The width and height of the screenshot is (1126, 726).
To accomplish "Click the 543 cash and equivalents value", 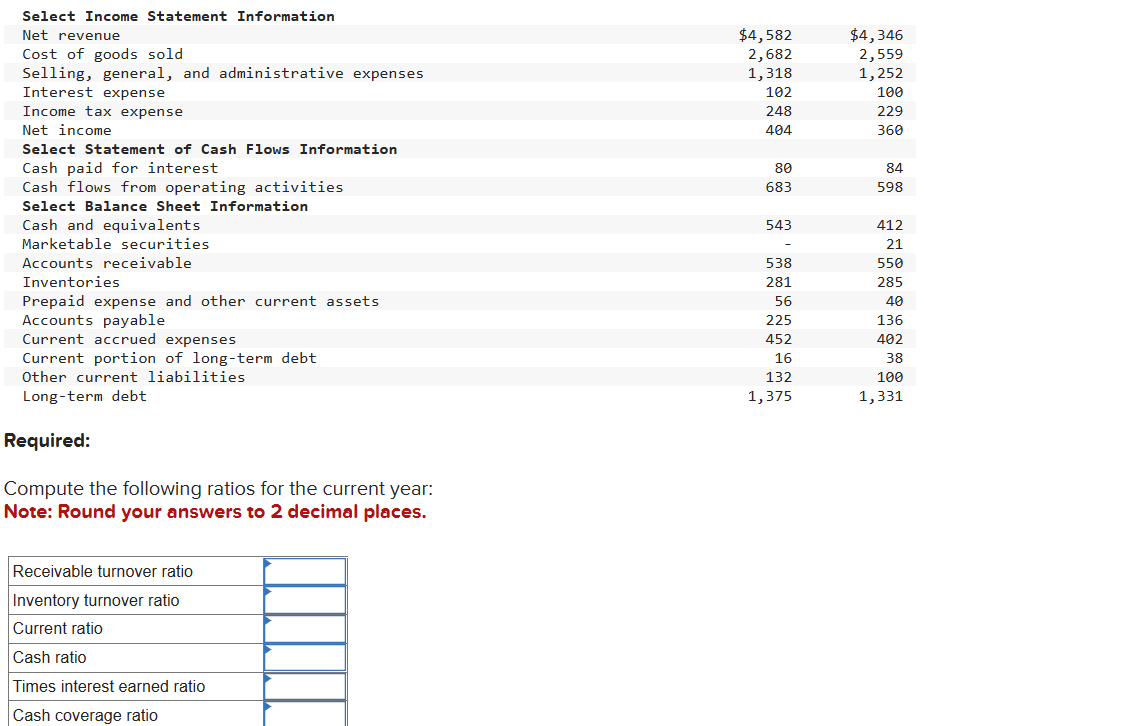I will click(x=778, y=225).
